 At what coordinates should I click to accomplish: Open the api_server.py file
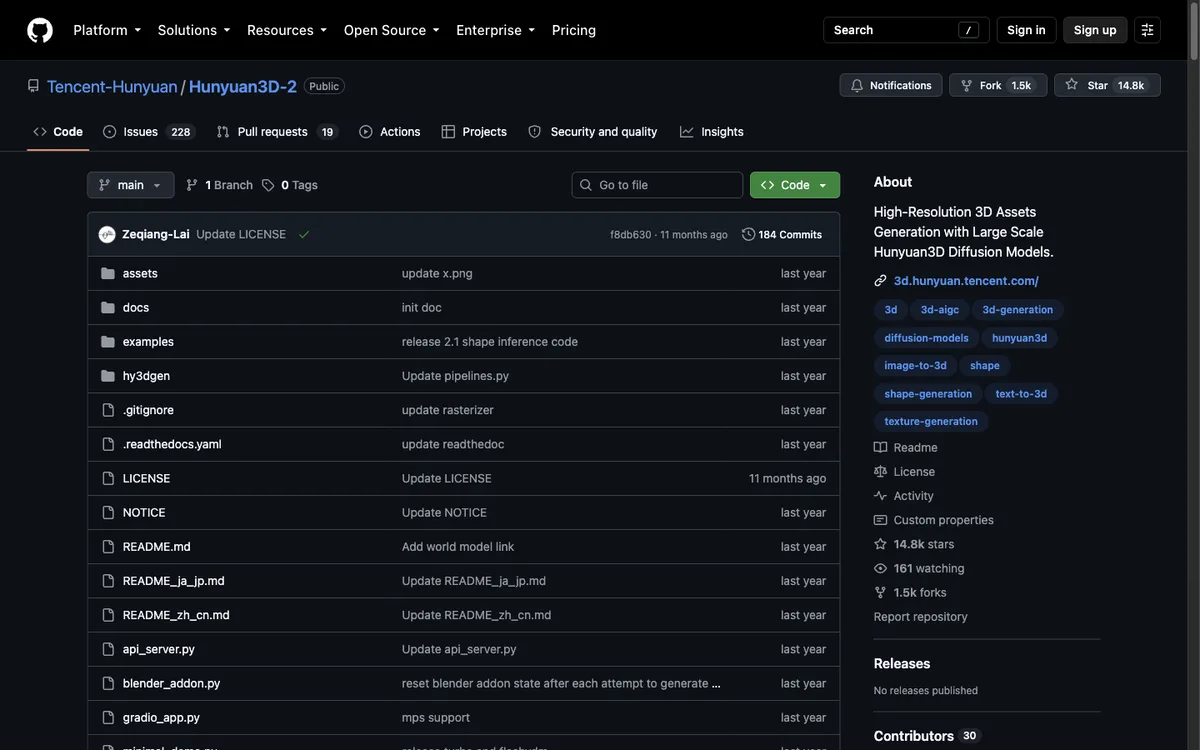click(x=159, y=649)
